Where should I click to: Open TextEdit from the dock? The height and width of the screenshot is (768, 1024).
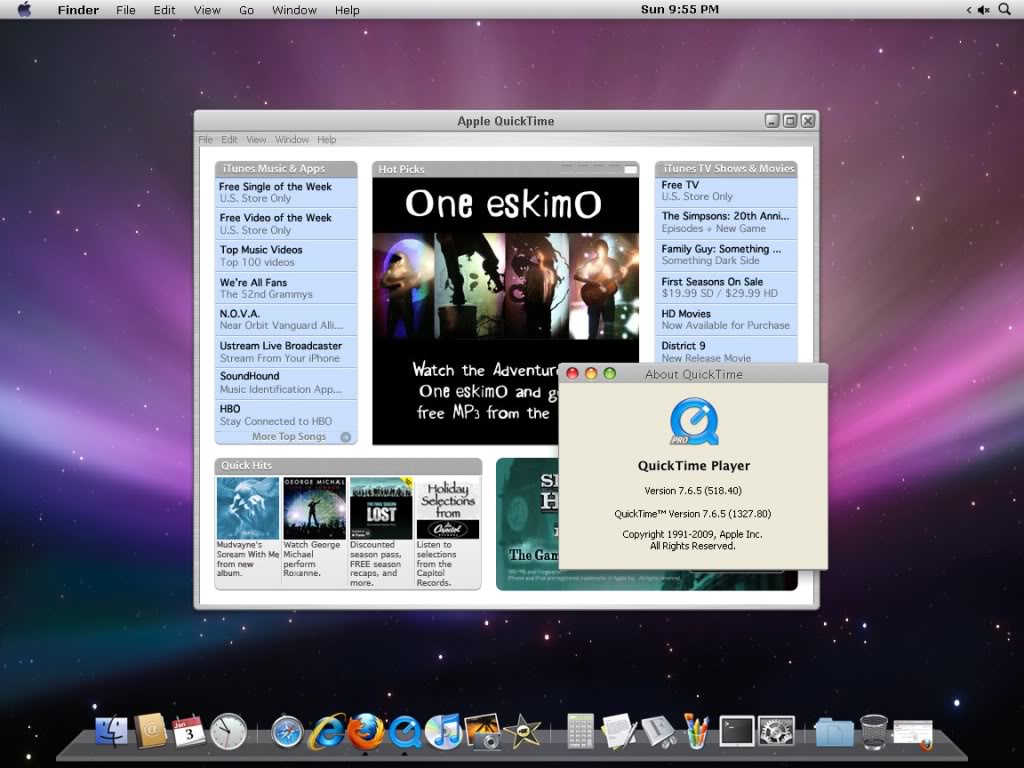point(618,731)
